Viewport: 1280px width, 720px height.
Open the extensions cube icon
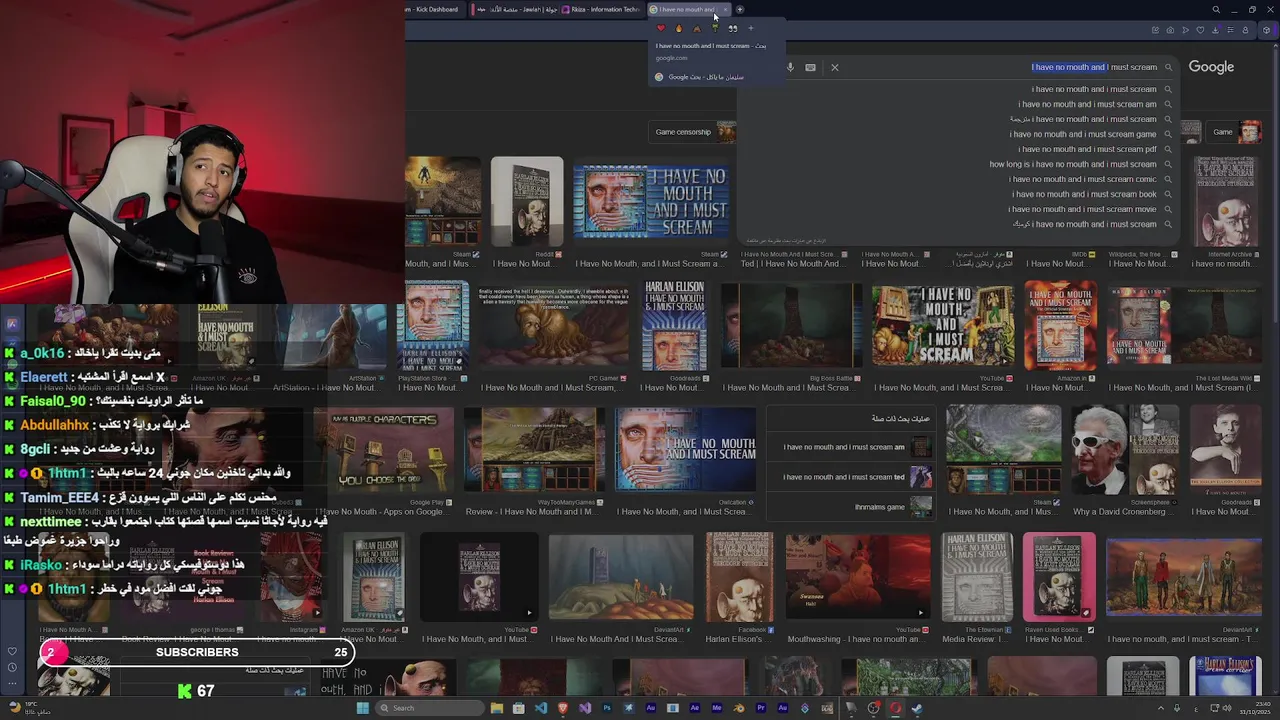click(x=1266, y=30)
